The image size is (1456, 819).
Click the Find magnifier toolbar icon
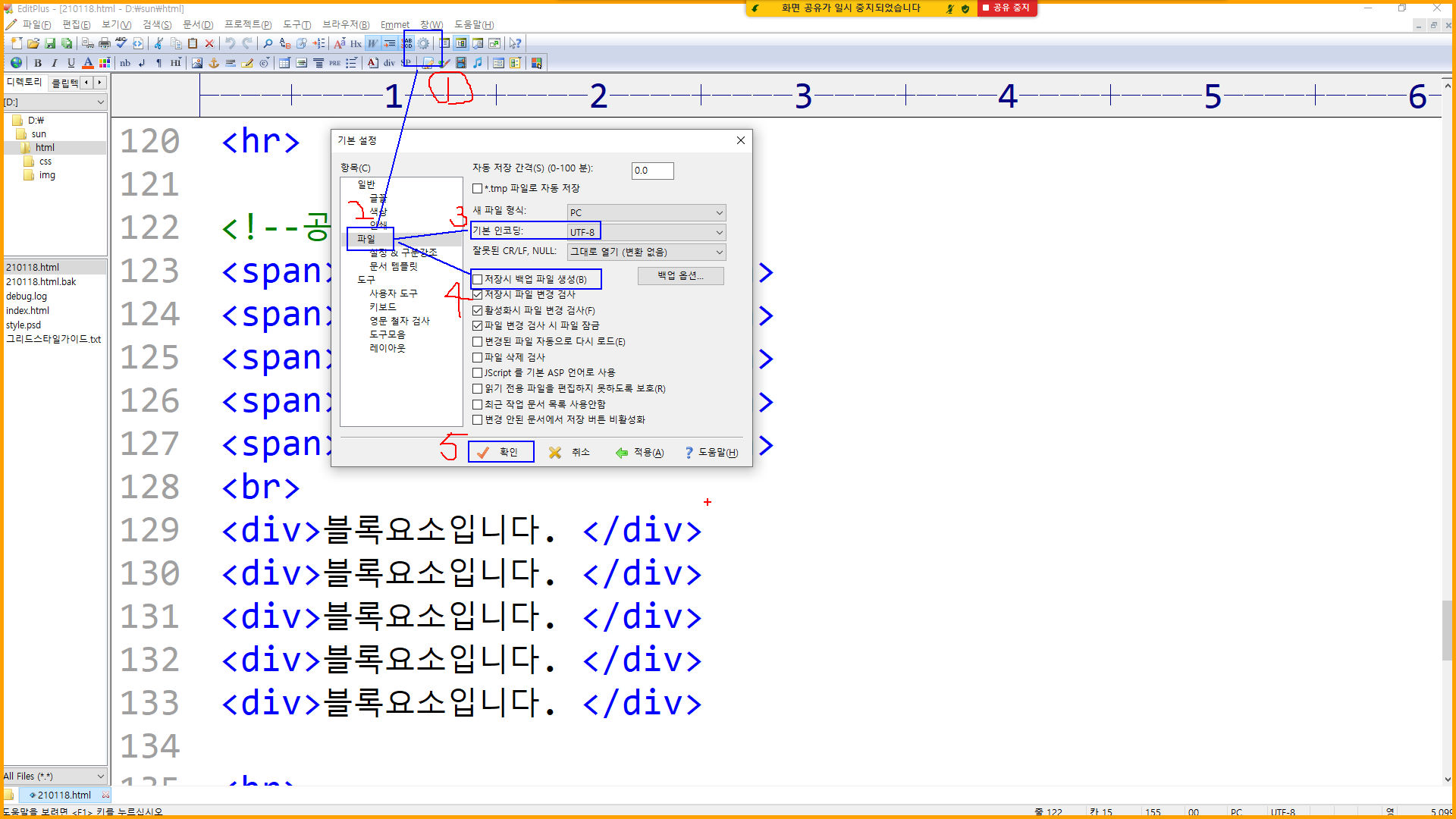click(x=268, y=43)
